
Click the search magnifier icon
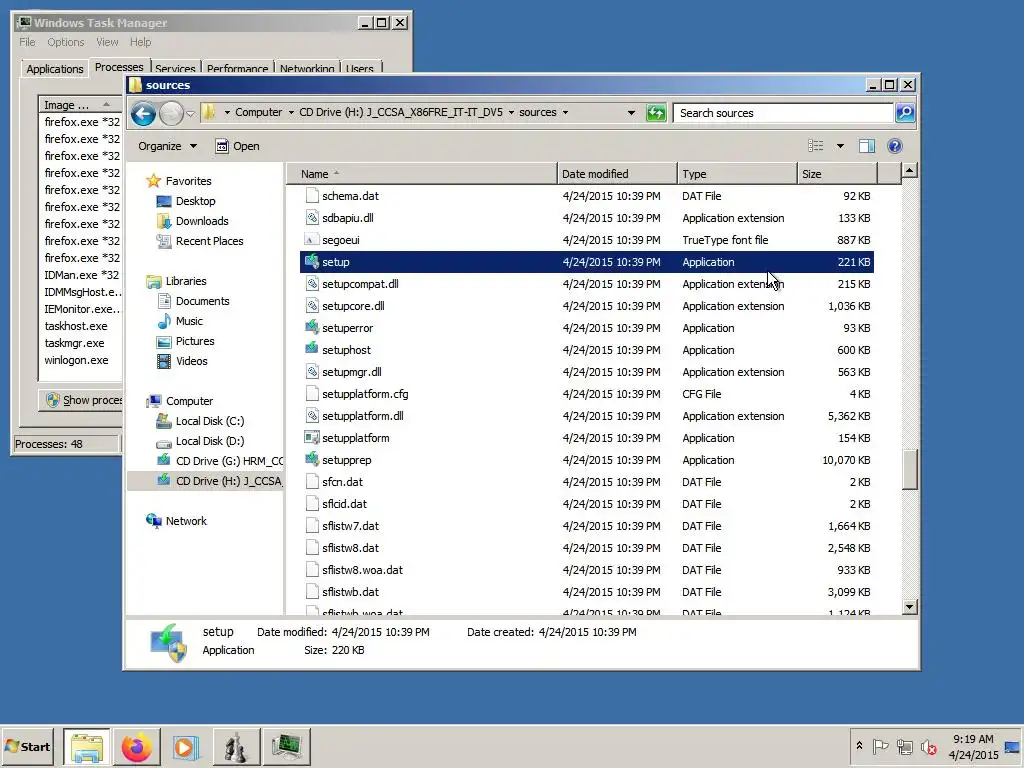905,113
